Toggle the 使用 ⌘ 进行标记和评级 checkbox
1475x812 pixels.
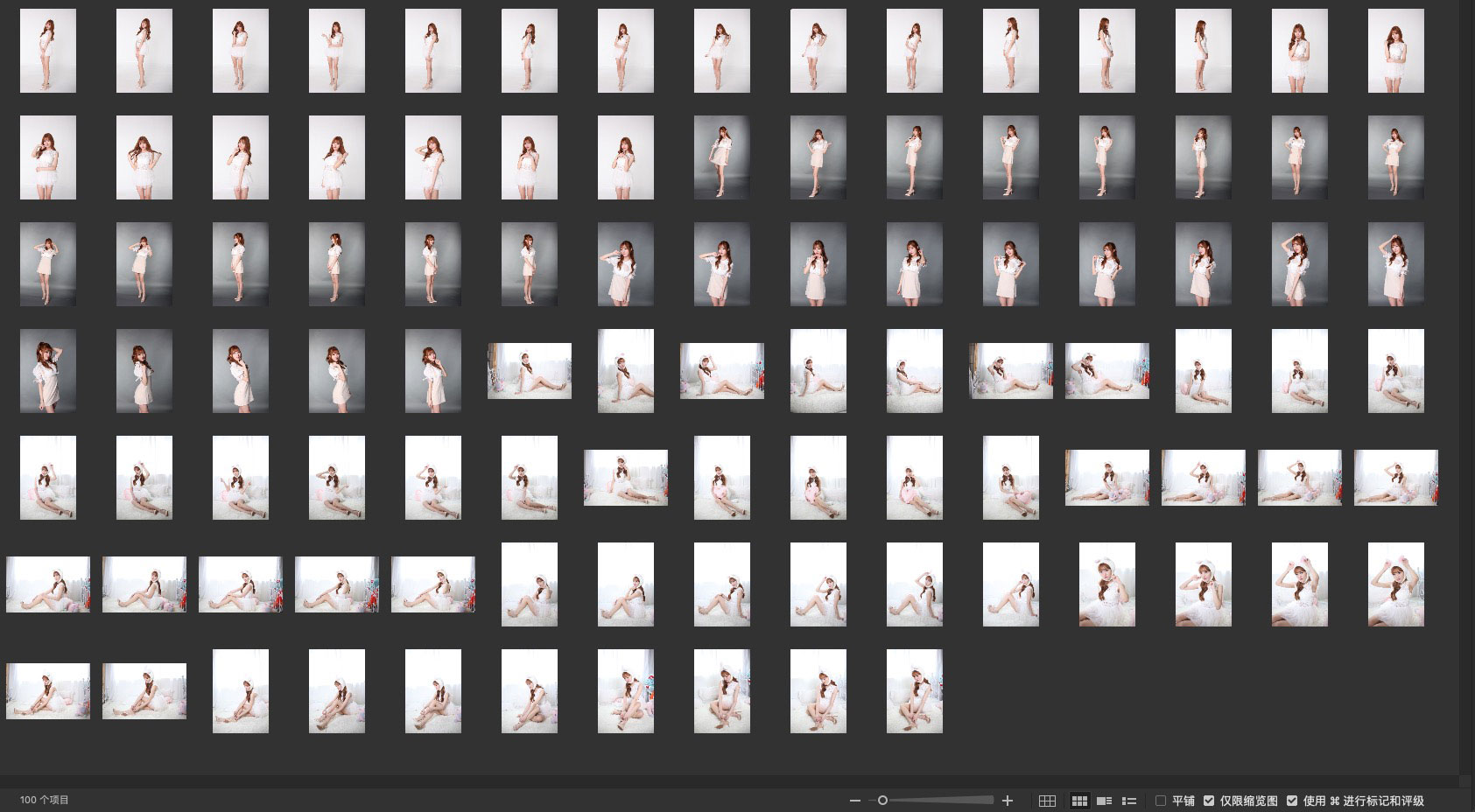tap(1292, 801)
